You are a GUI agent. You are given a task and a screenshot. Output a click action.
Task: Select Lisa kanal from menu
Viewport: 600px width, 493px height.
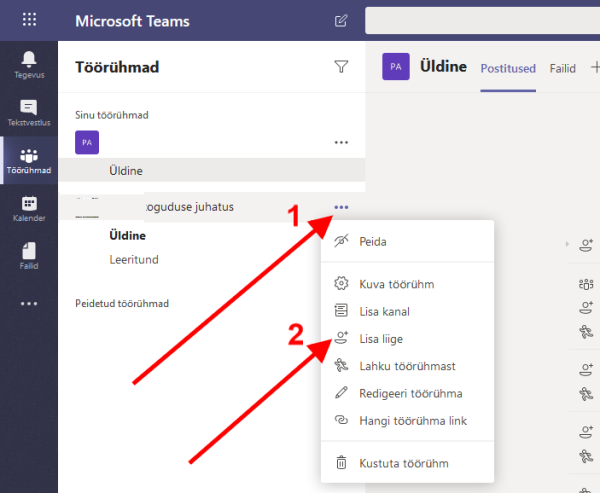coord(384,311)
